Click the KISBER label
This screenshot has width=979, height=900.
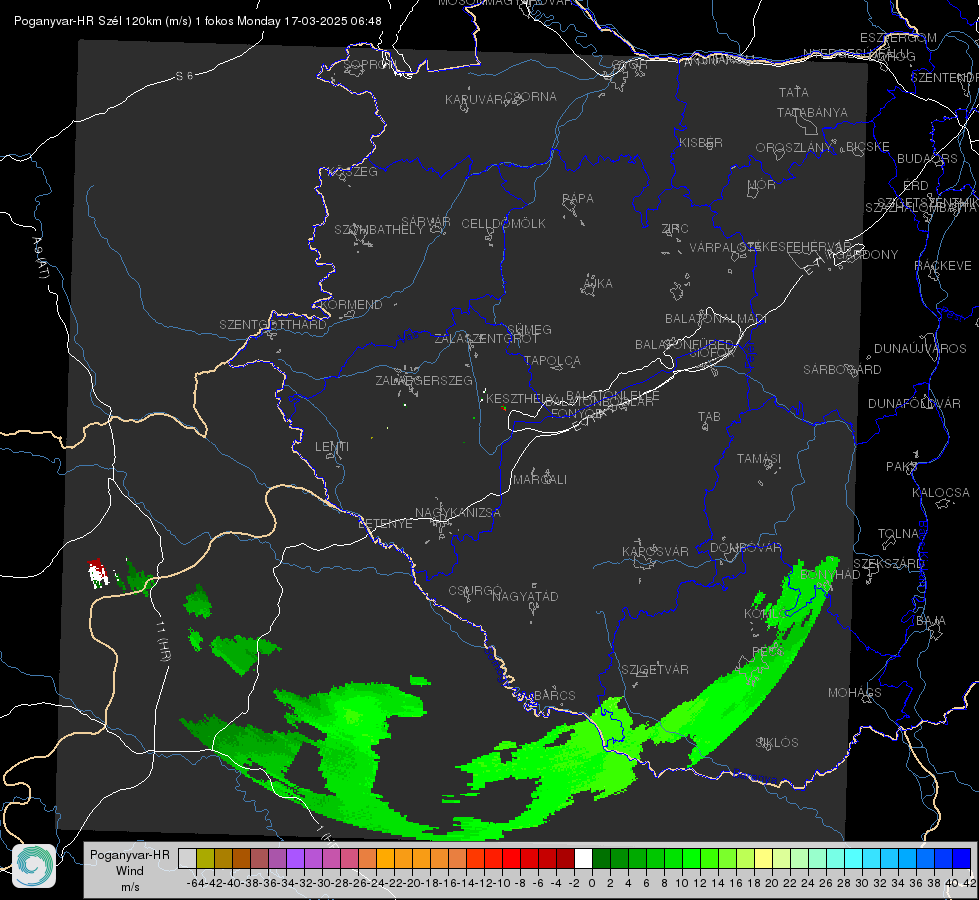(x=701, y=142)
